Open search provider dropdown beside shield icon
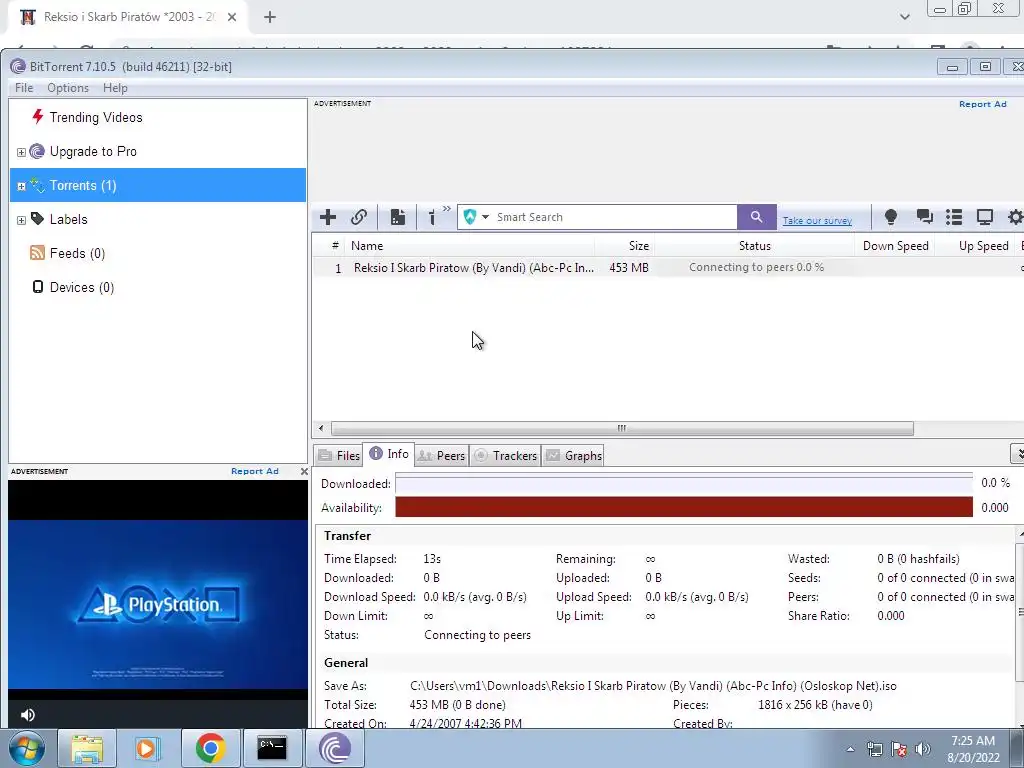This screenshot has width=1024, height=768. click(485, 217)
